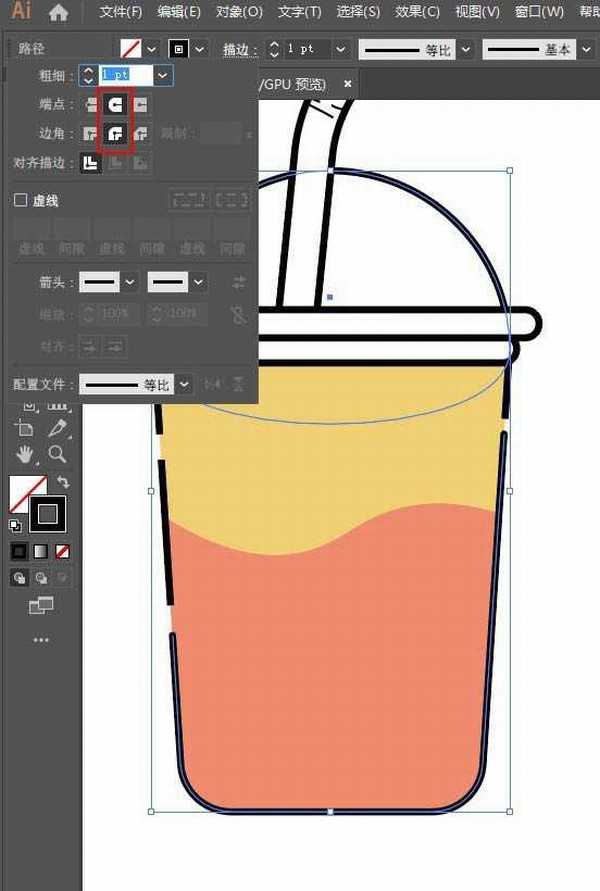Image resolution: width=600 pixels, height=891 pixels.
Task: Select the round cap endpoint icon
Action: pos(116,104)
